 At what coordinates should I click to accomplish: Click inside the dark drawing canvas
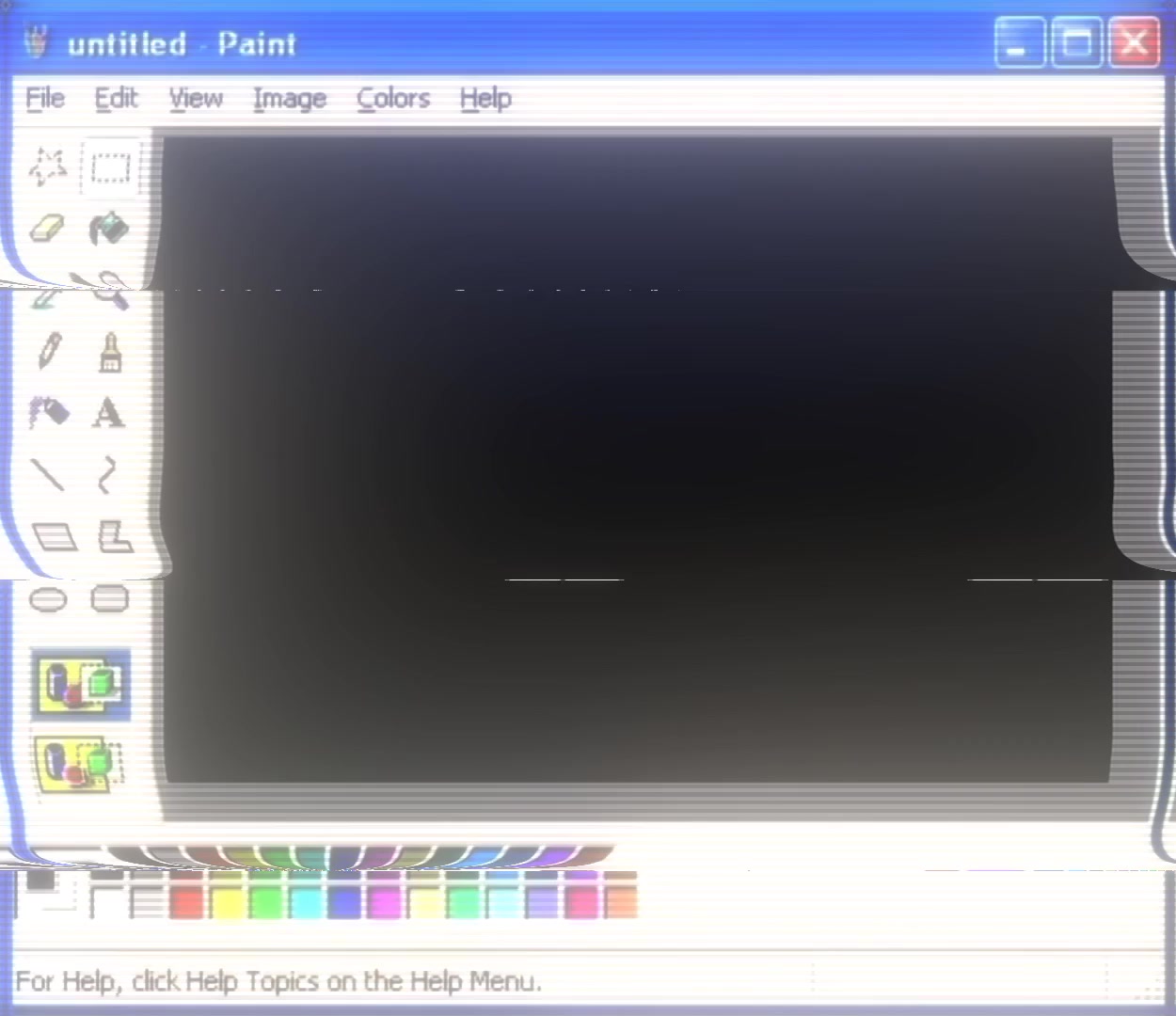(x=638, y=461)
